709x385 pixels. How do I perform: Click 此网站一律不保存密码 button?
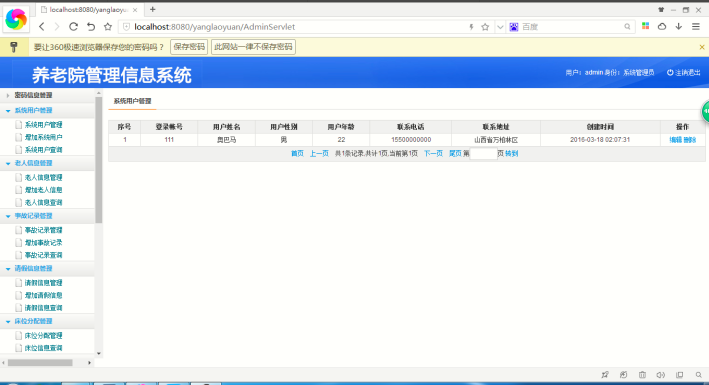tap(253, 47)
